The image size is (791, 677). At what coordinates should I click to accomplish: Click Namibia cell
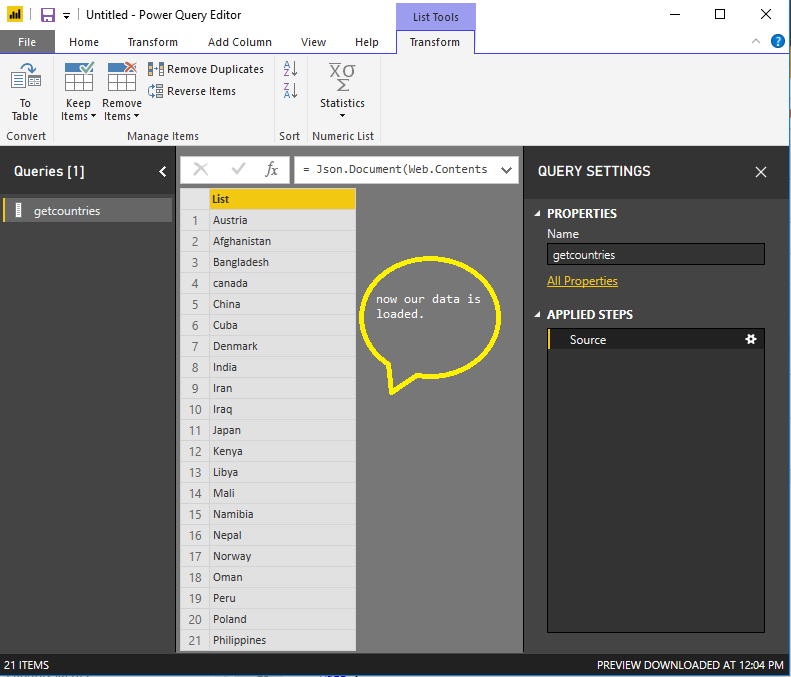tap(282, 515)
